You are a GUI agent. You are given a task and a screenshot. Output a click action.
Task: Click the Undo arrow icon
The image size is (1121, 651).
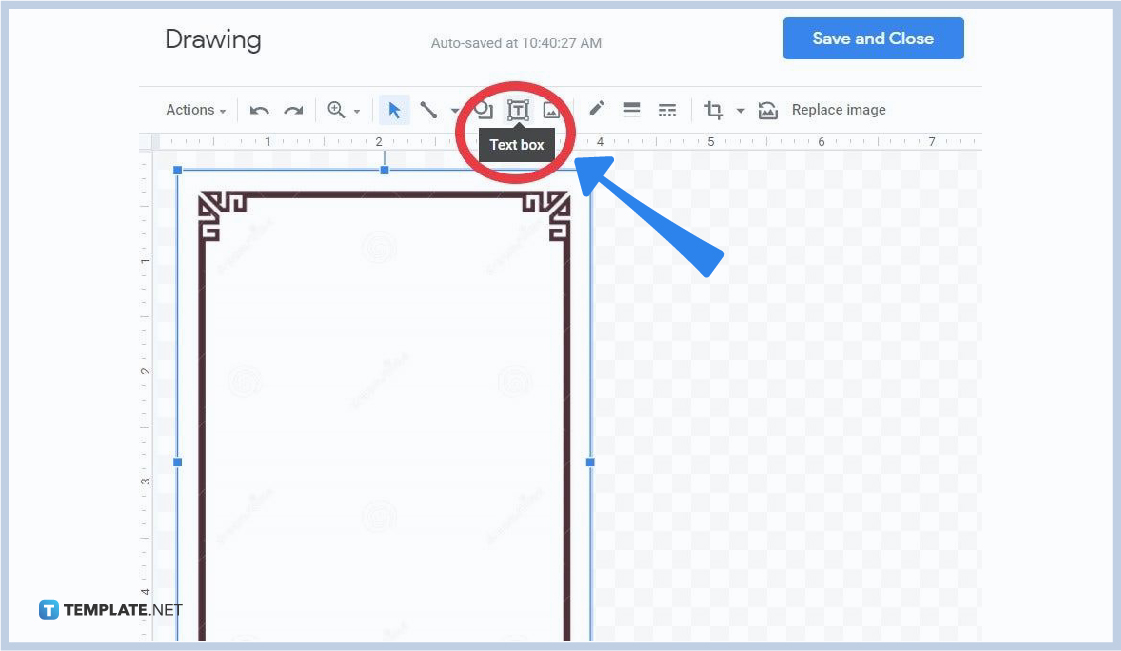pyautogui.click(x=259, y=110)
